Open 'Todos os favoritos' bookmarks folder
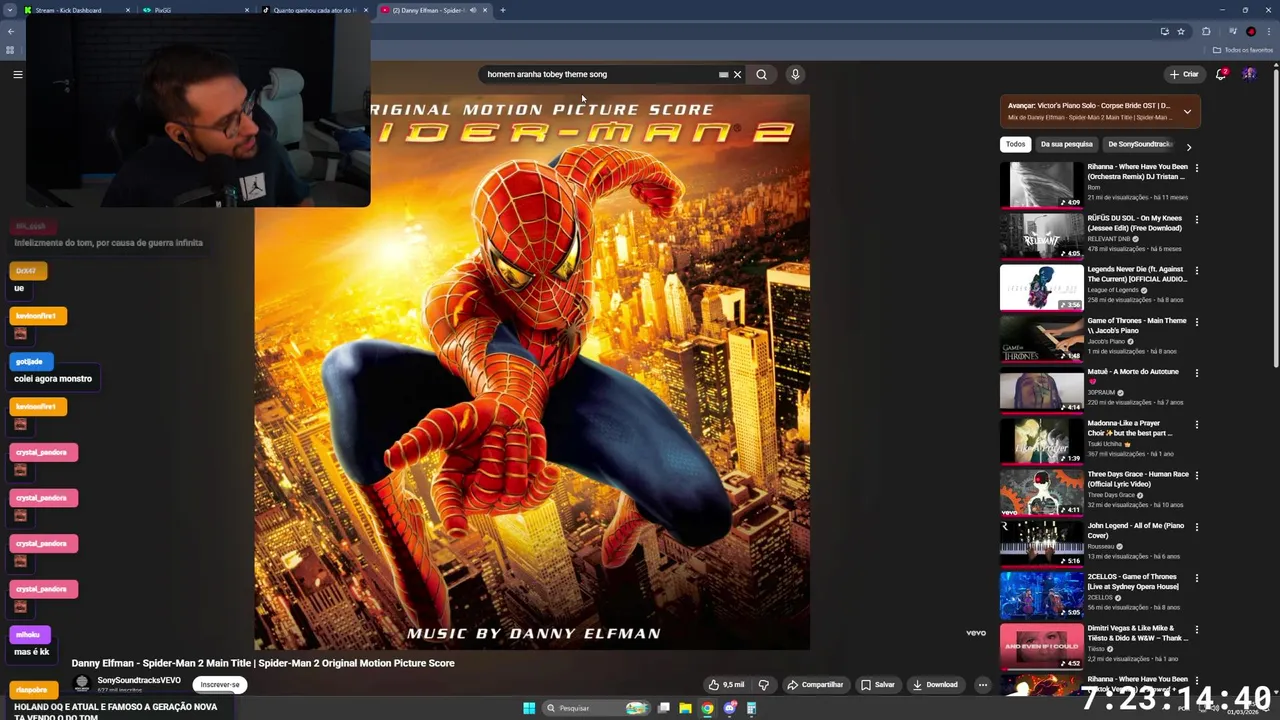This screenshot has height=720, width=1280. click(1243, 50)
